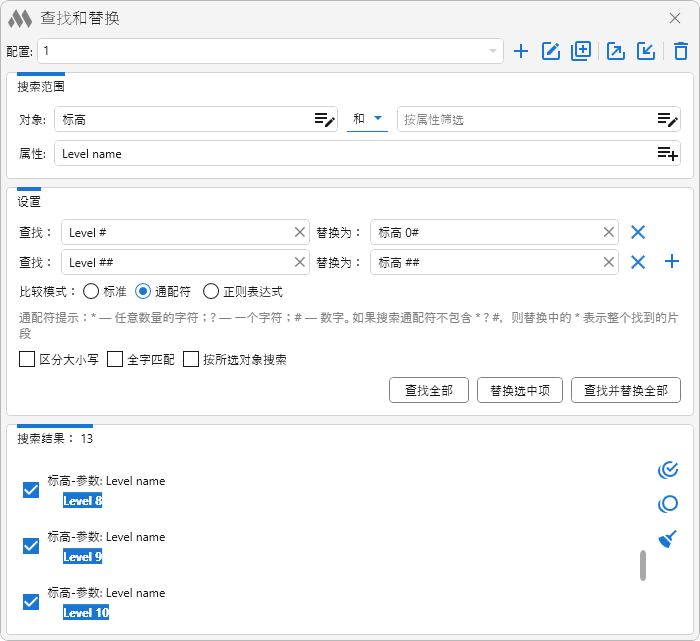700x641 pixels.
Task: Duplicate the current configuration
Action: click(581, 51)
